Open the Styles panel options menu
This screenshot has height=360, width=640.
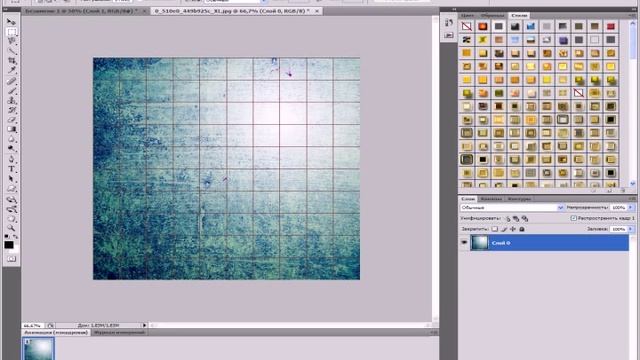point(632,16)
